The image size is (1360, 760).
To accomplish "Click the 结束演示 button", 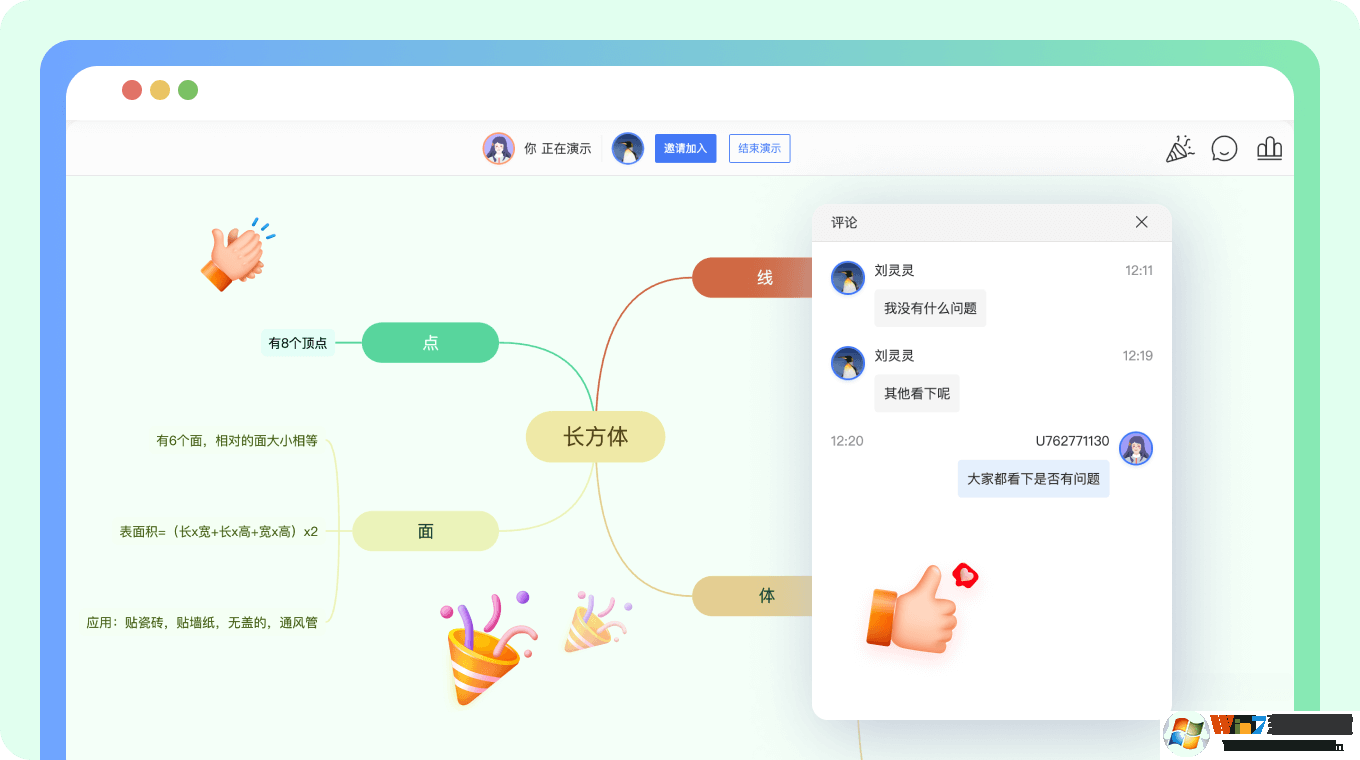I will click(x=759, y=148).
